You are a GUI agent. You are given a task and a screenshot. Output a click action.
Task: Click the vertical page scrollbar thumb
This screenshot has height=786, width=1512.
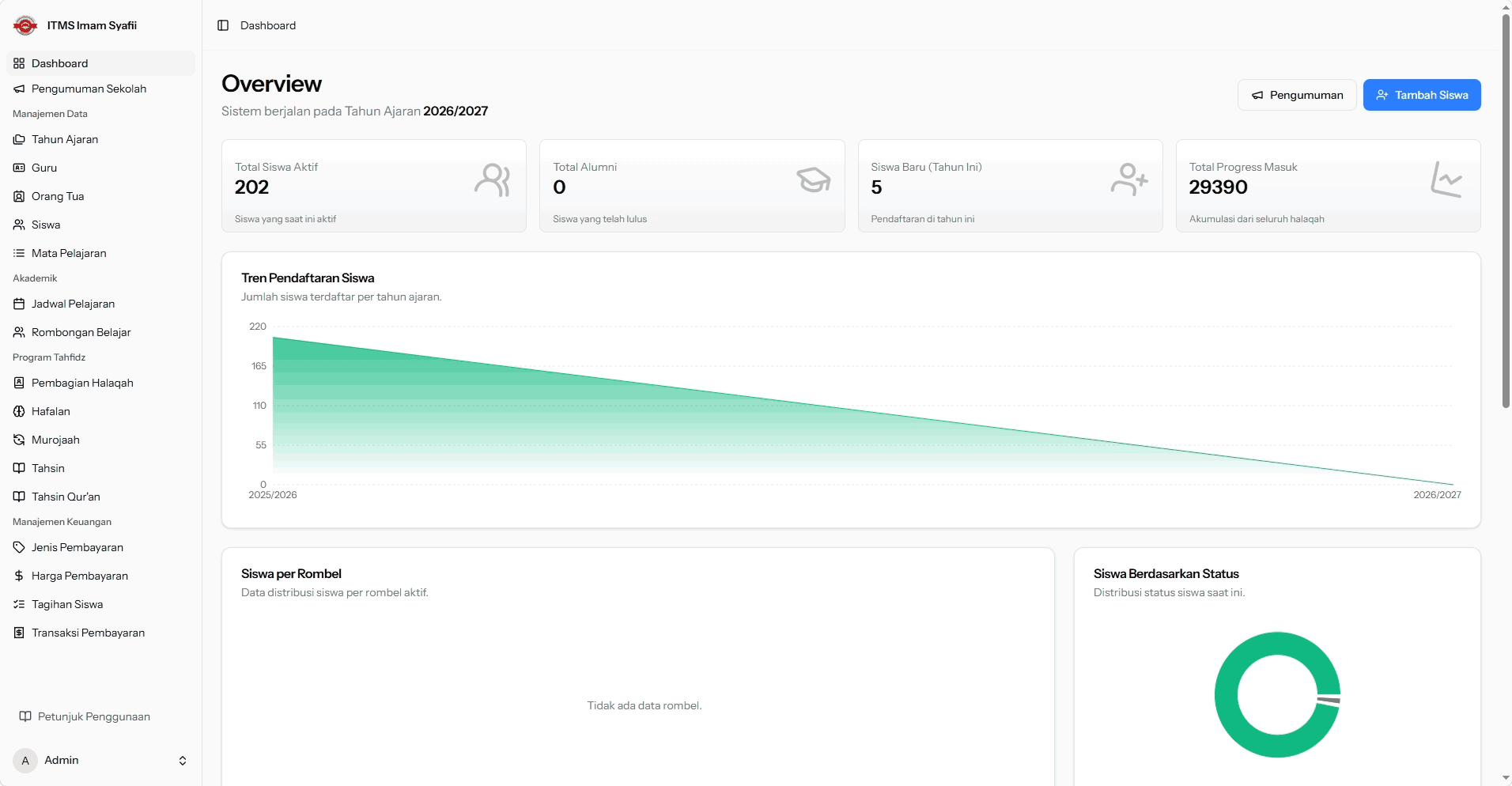pos(1506,210)
